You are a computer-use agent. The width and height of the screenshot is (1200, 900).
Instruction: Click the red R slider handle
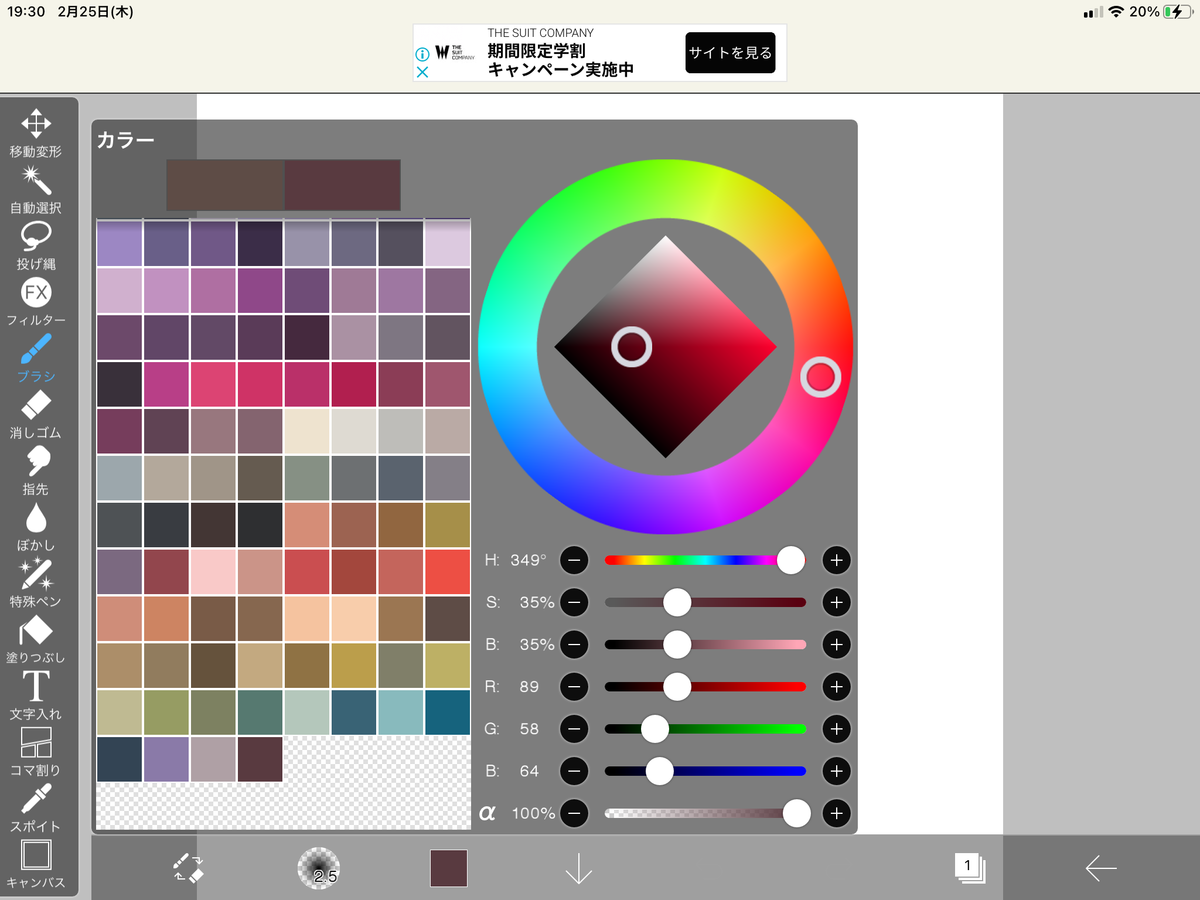click(677, 687)
